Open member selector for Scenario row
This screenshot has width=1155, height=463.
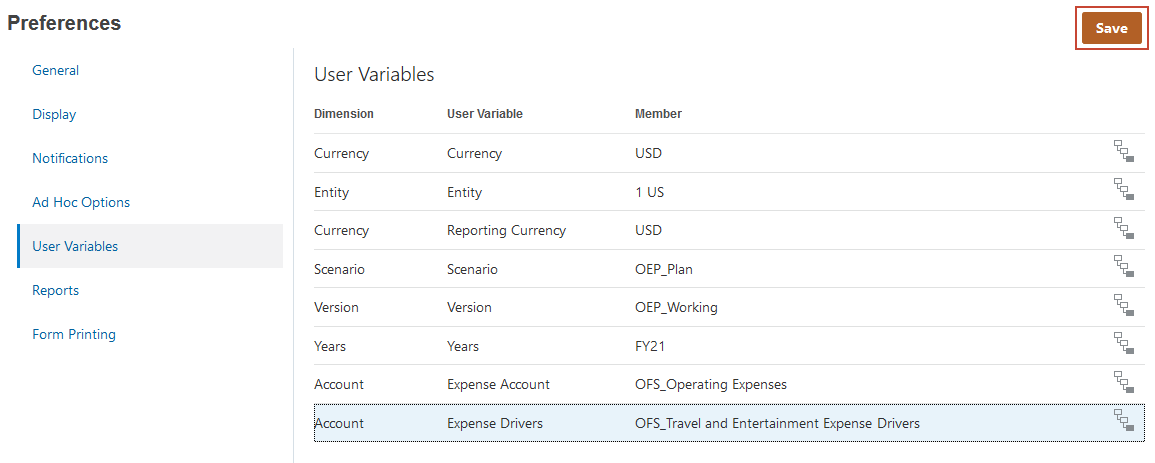(1124, 267)
